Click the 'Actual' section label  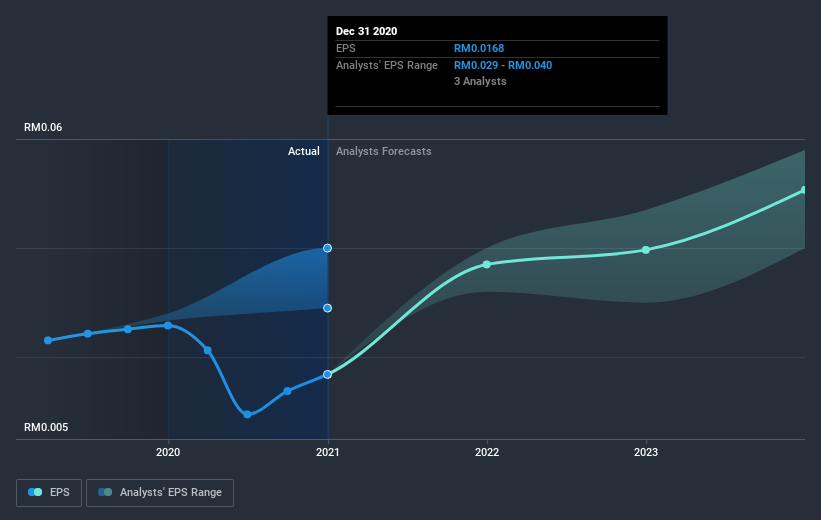point(304,151)
